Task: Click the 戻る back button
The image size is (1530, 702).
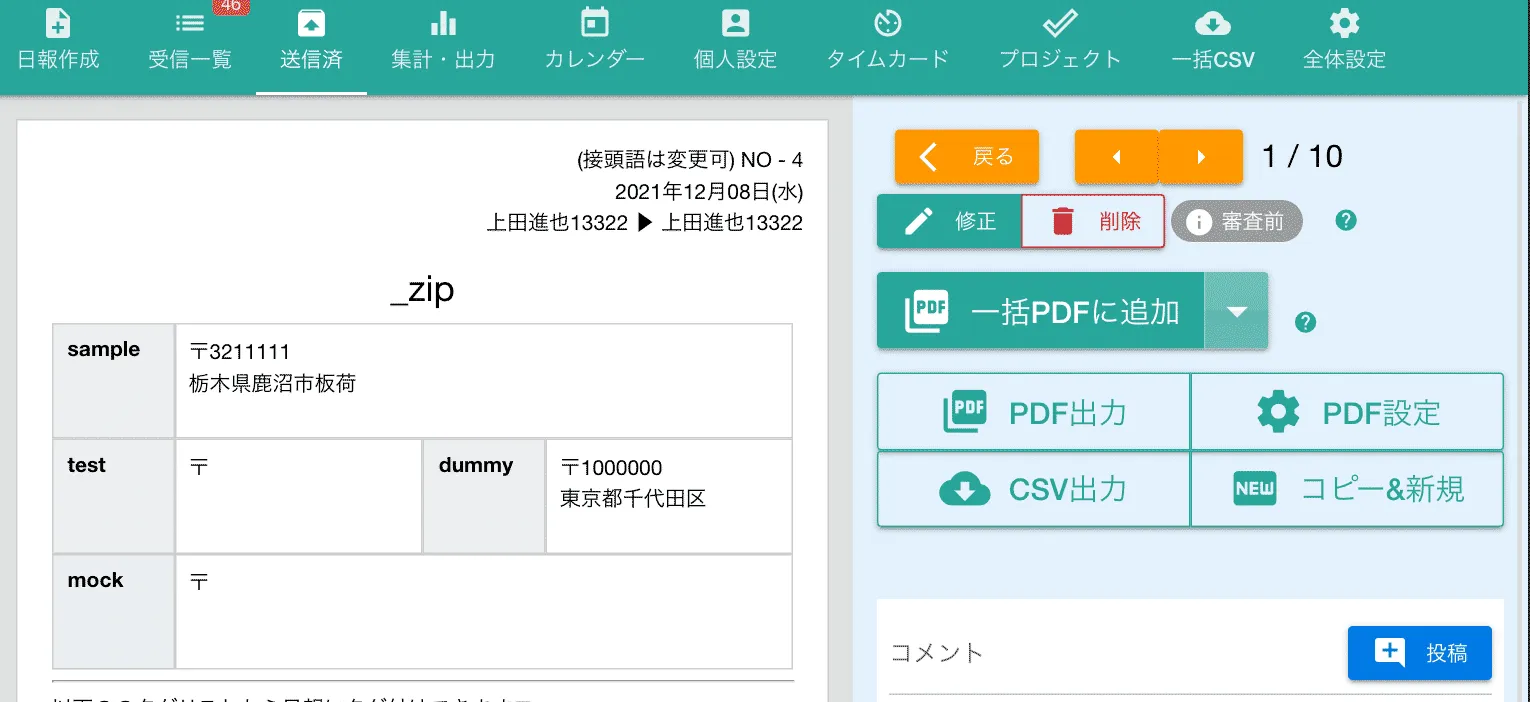Action: [965, 157]
